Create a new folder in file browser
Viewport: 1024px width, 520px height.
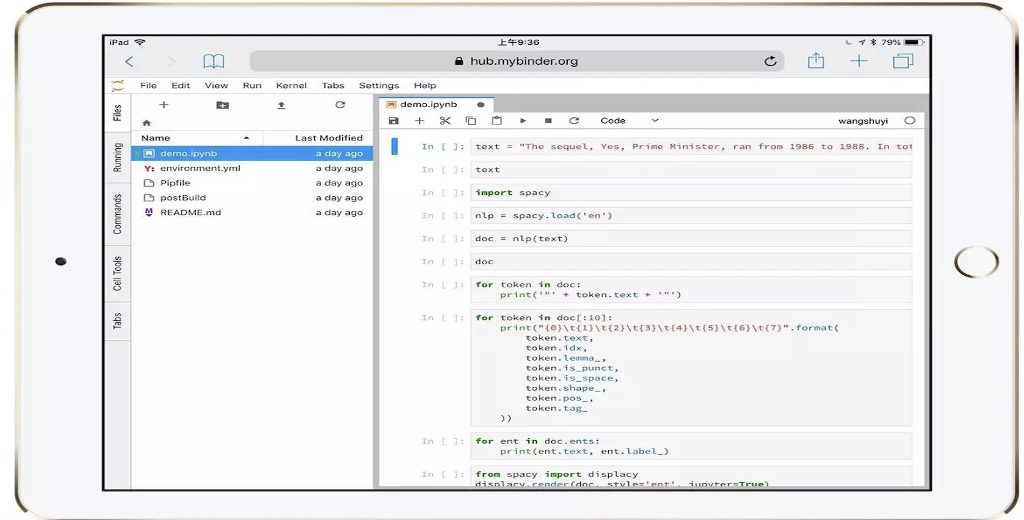point(223,105)
